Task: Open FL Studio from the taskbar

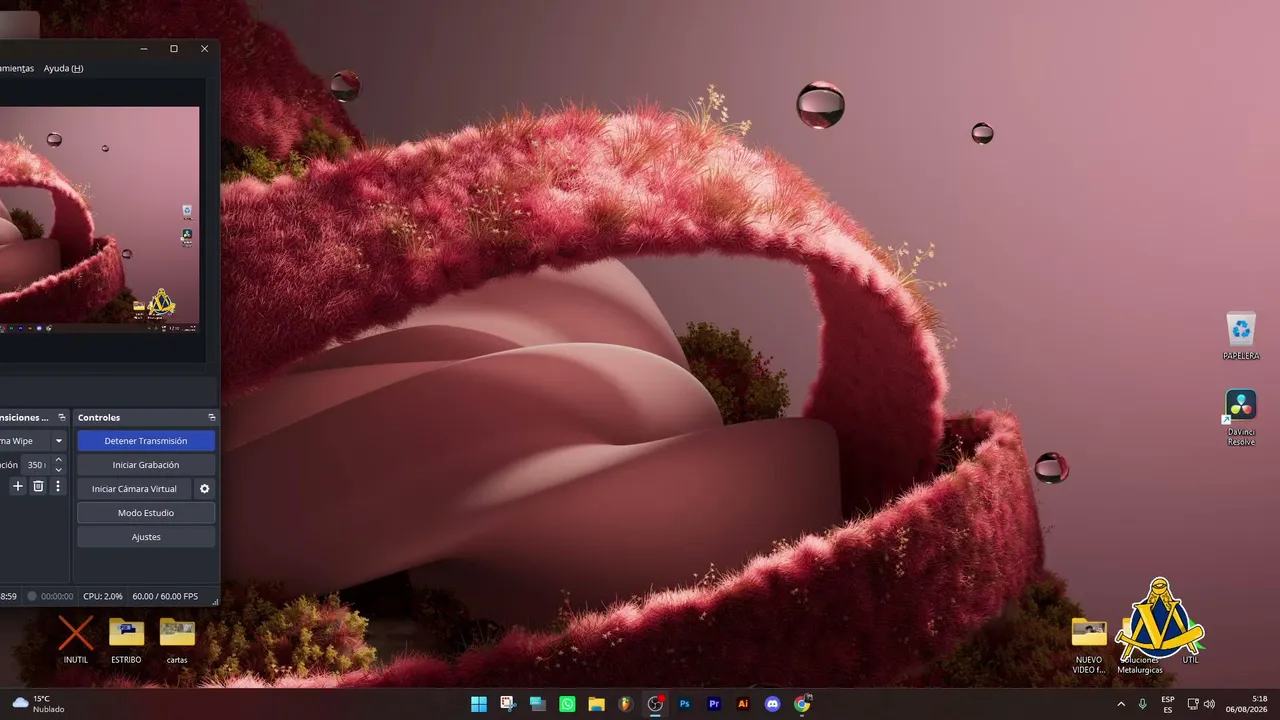Action: point(626,704)
